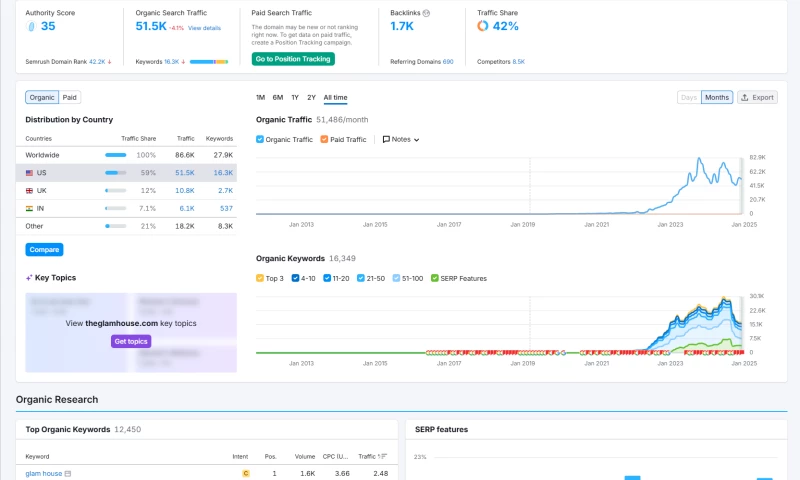Uncheck the Organic Traffic checkbox

pyautogui.click(x=260, y=140)
